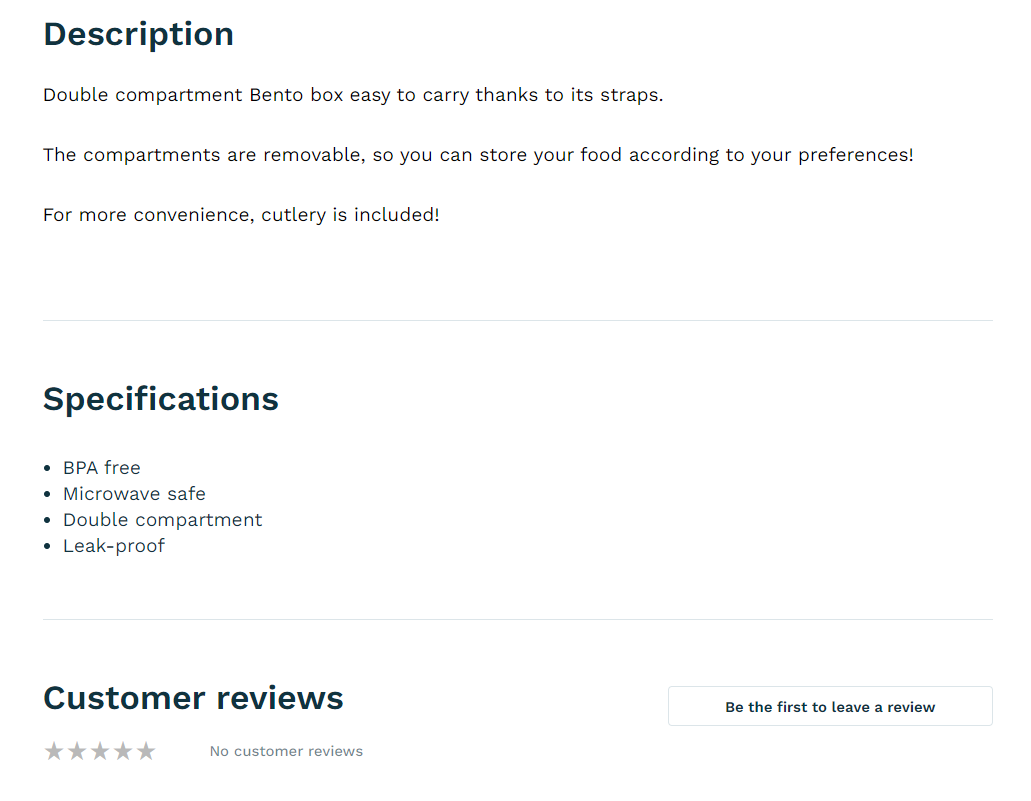The width and height of the screenshot is (1031, 801).
Task: Click the Customer reviews heading
Action: (193, 698)
